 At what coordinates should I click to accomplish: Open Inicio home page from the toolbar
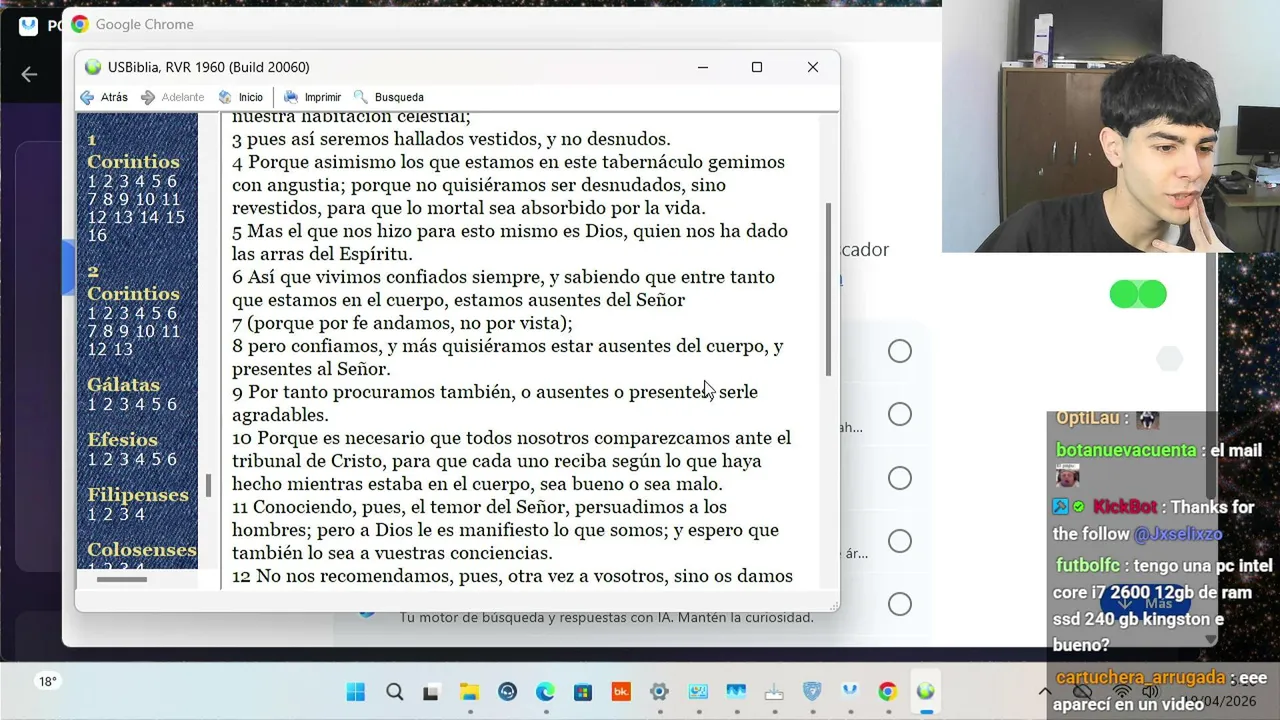coord(241,97)
